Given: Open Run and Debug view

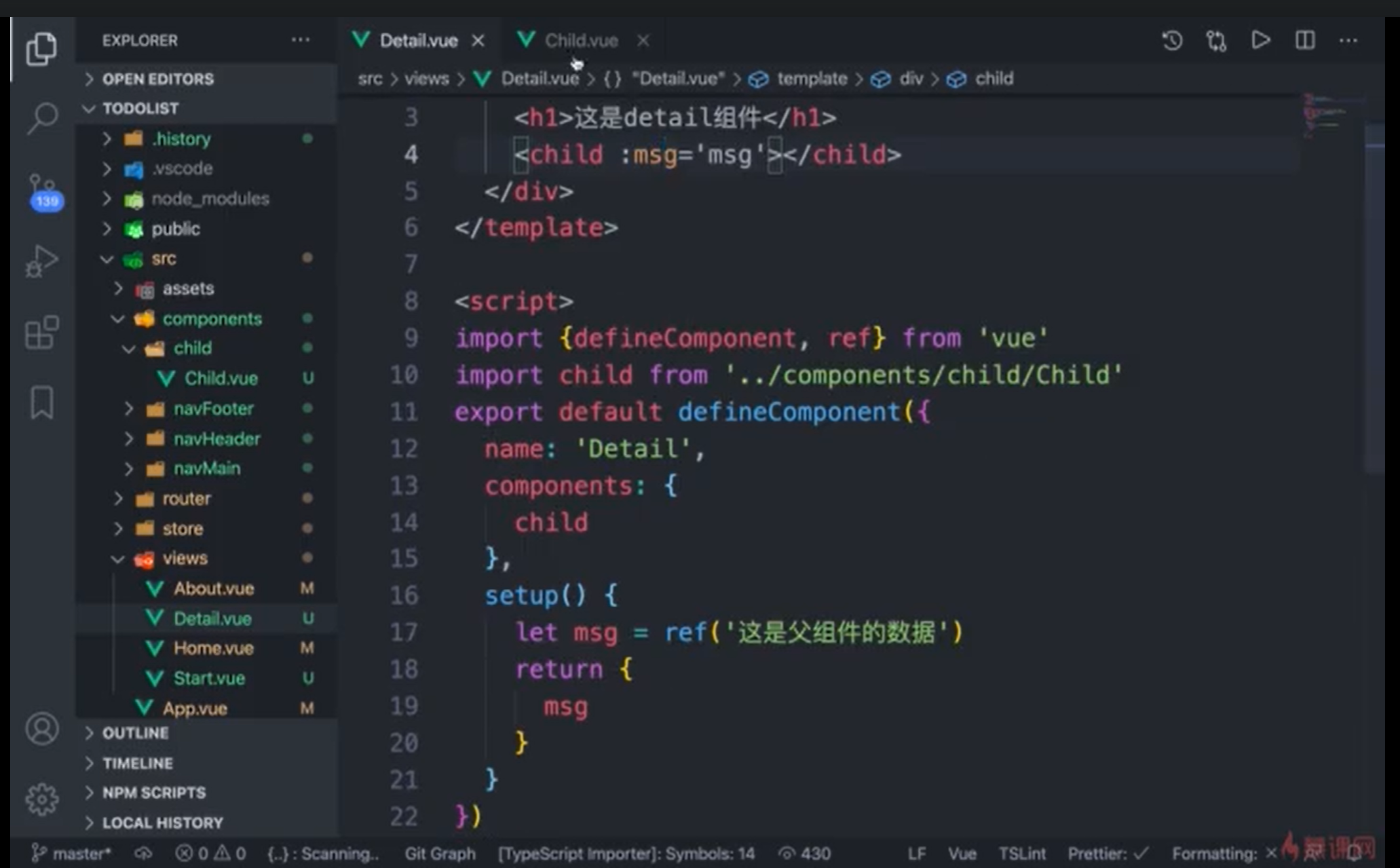Looking at the screenshot, I should (x=43, y=261).
